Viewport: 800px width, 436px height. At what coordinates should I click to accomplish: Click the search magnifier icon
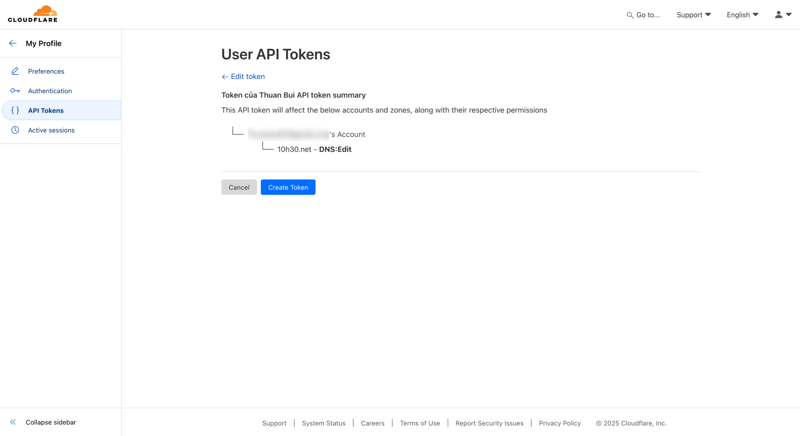click(630, 15)
